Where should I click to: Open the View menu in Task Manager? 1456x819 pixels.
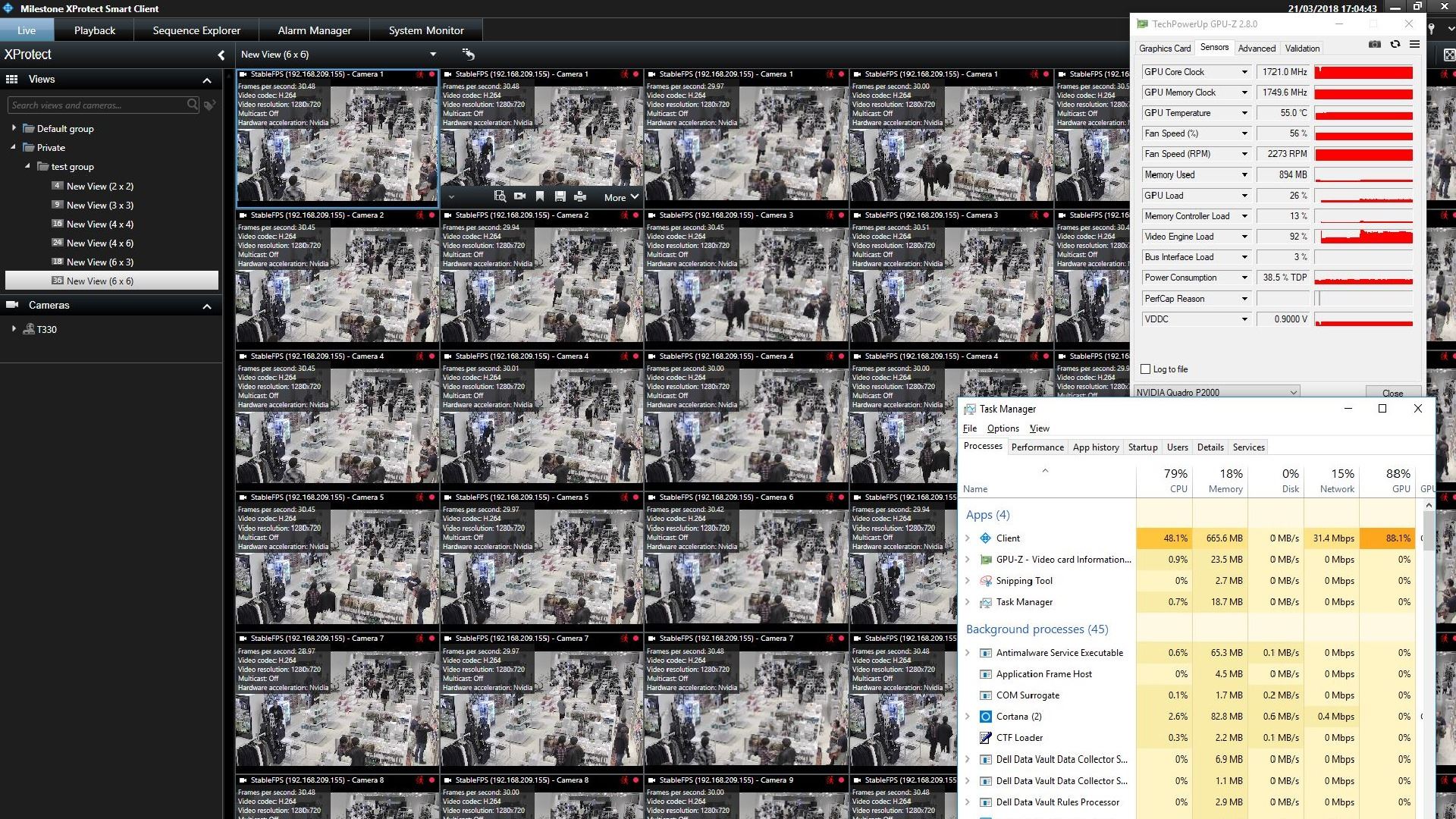click(1039, 428)
